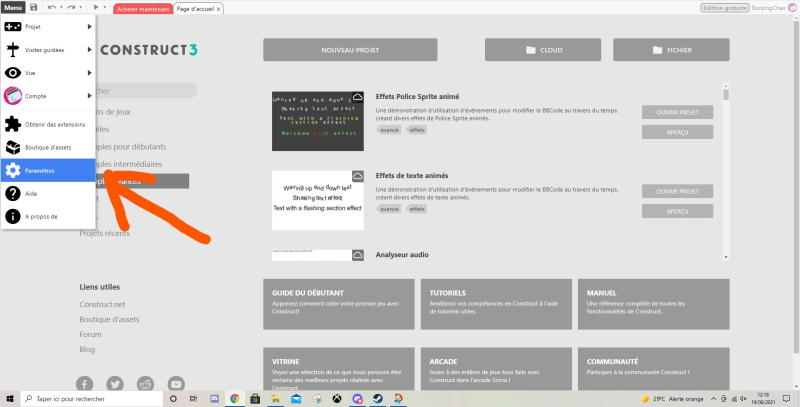Show hidden system tray icons chevron
Viewport: 800px width, 407px height.
713,399
